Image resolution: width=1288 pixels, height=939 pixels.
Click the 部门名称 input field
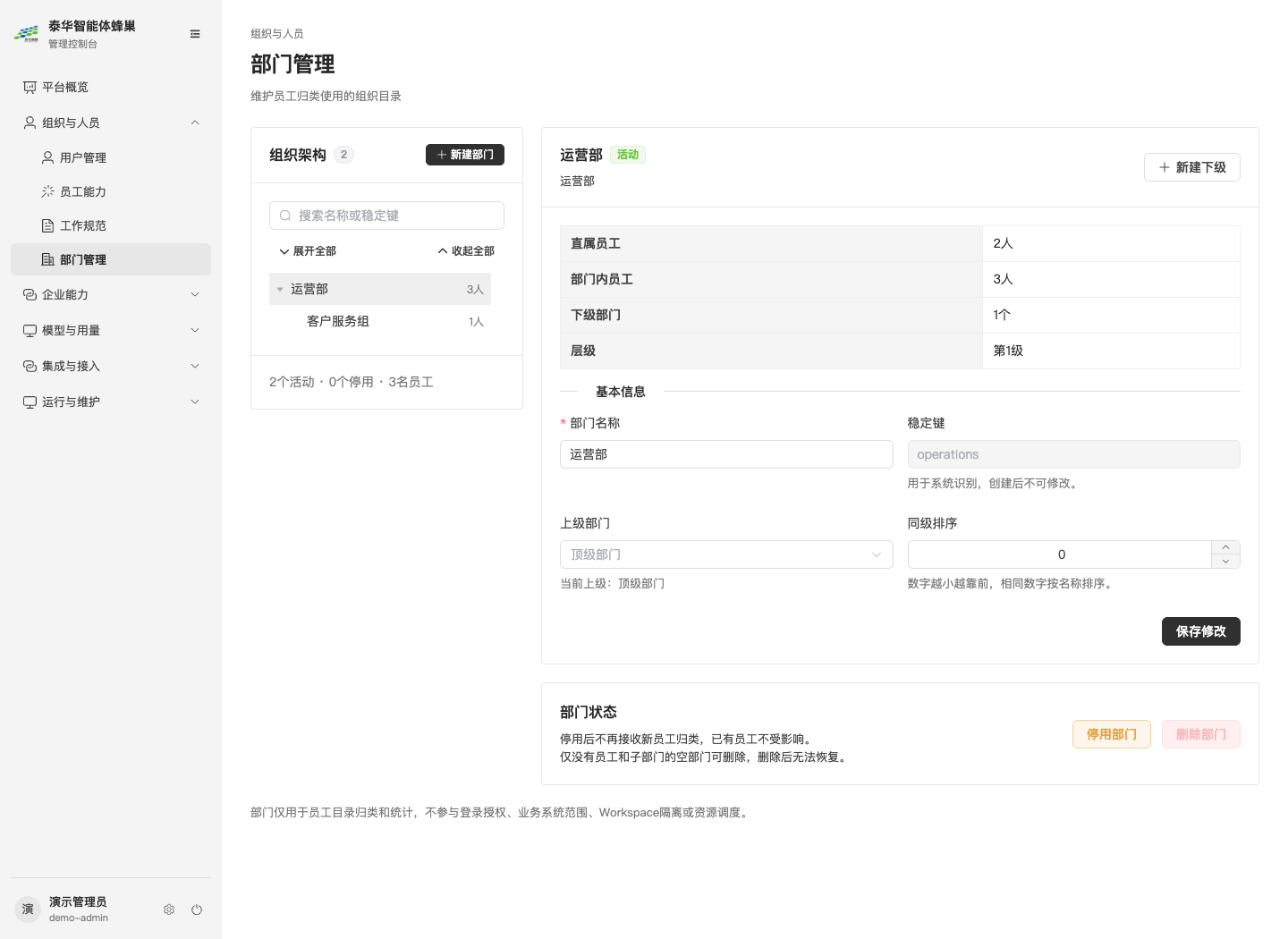point(726,454)
